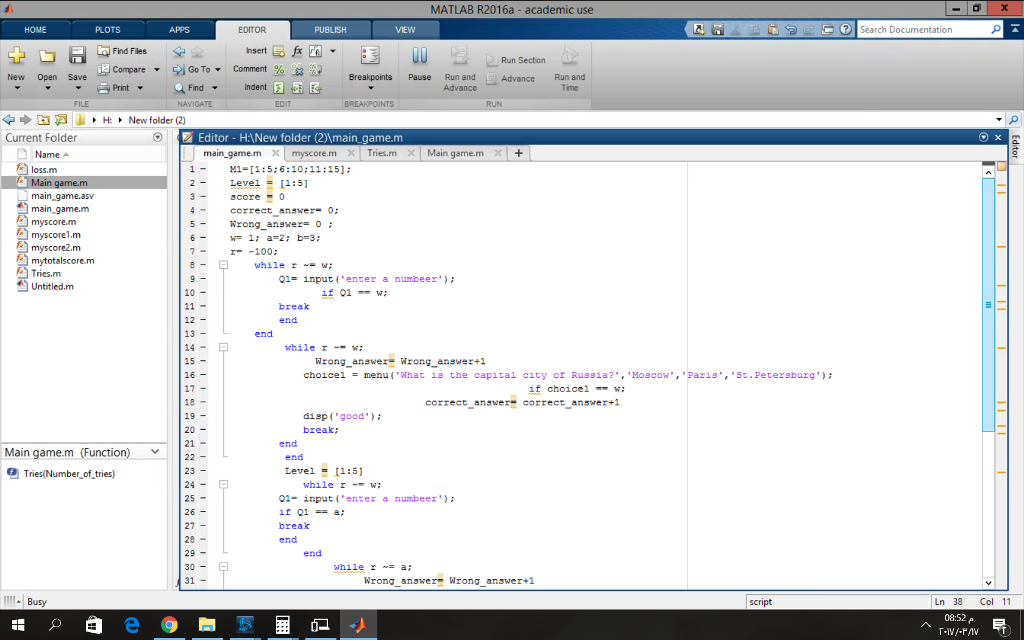Click the Uncomment icon with blue x
1024x640 pixels.
pos(297,69)
